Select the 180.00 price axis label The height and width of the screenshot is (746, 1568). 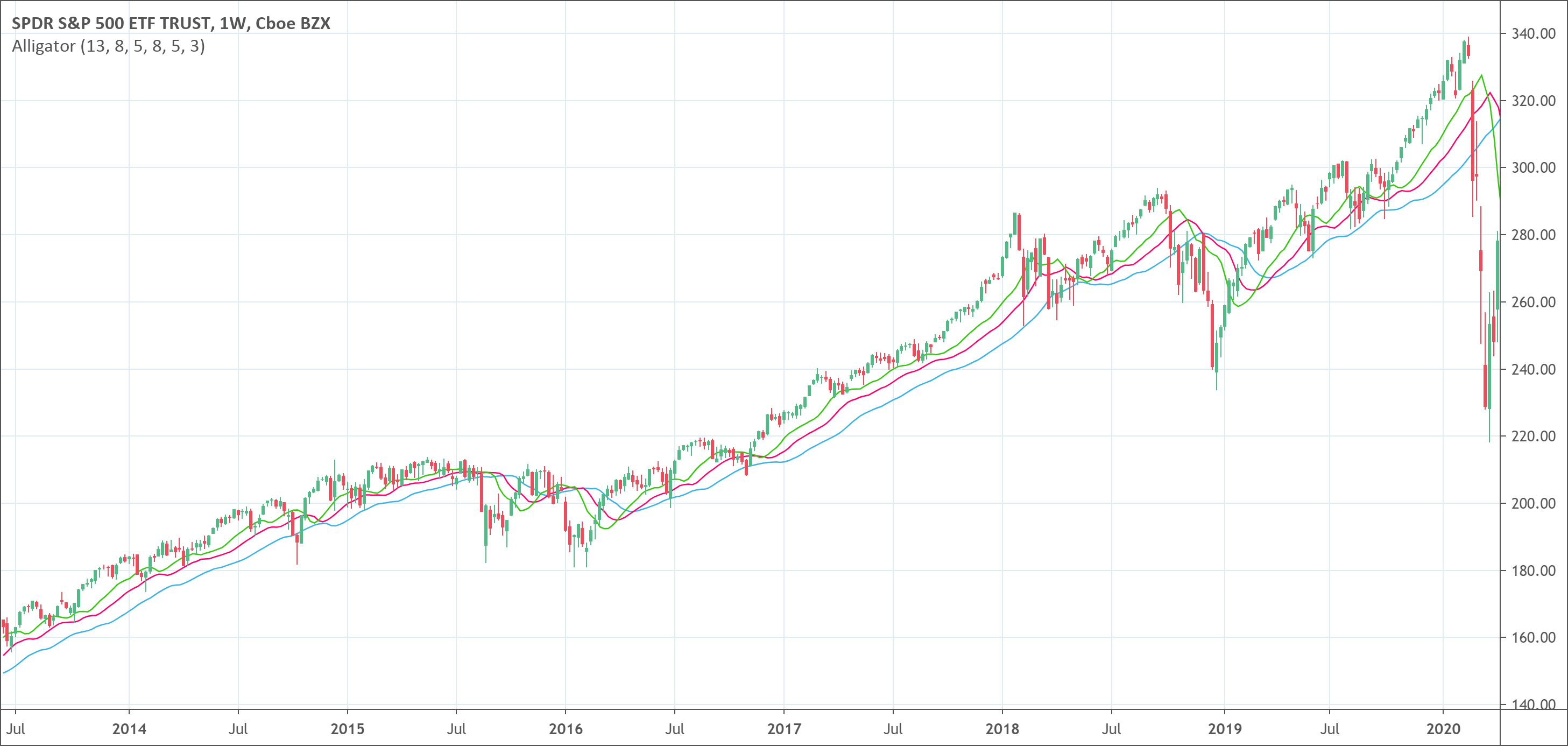(x=1534, y=571)
